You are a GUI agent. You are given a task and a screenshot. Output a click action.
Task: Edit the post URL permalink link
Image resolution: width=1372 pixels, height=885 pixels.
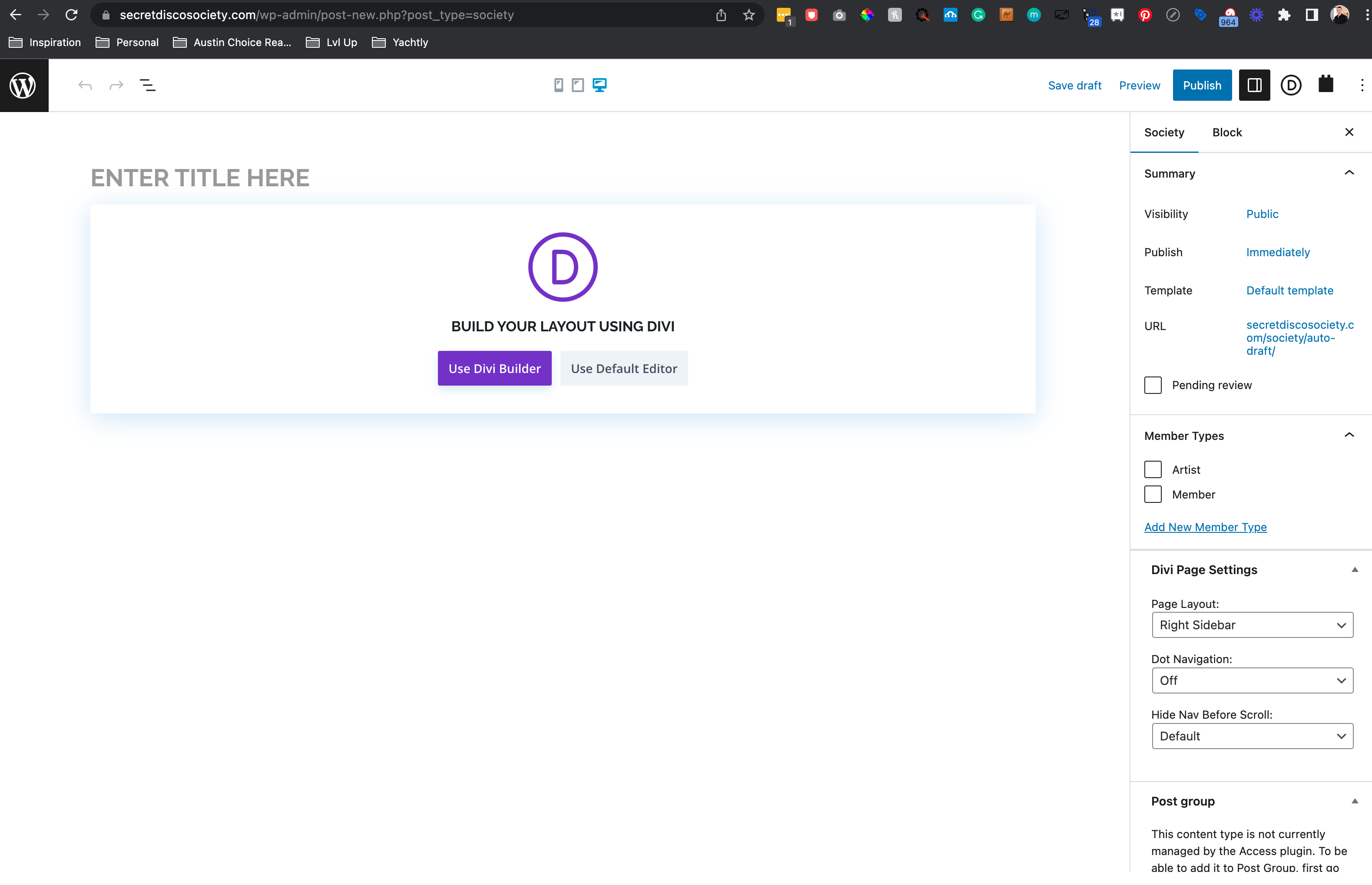tap(1299, 338)
